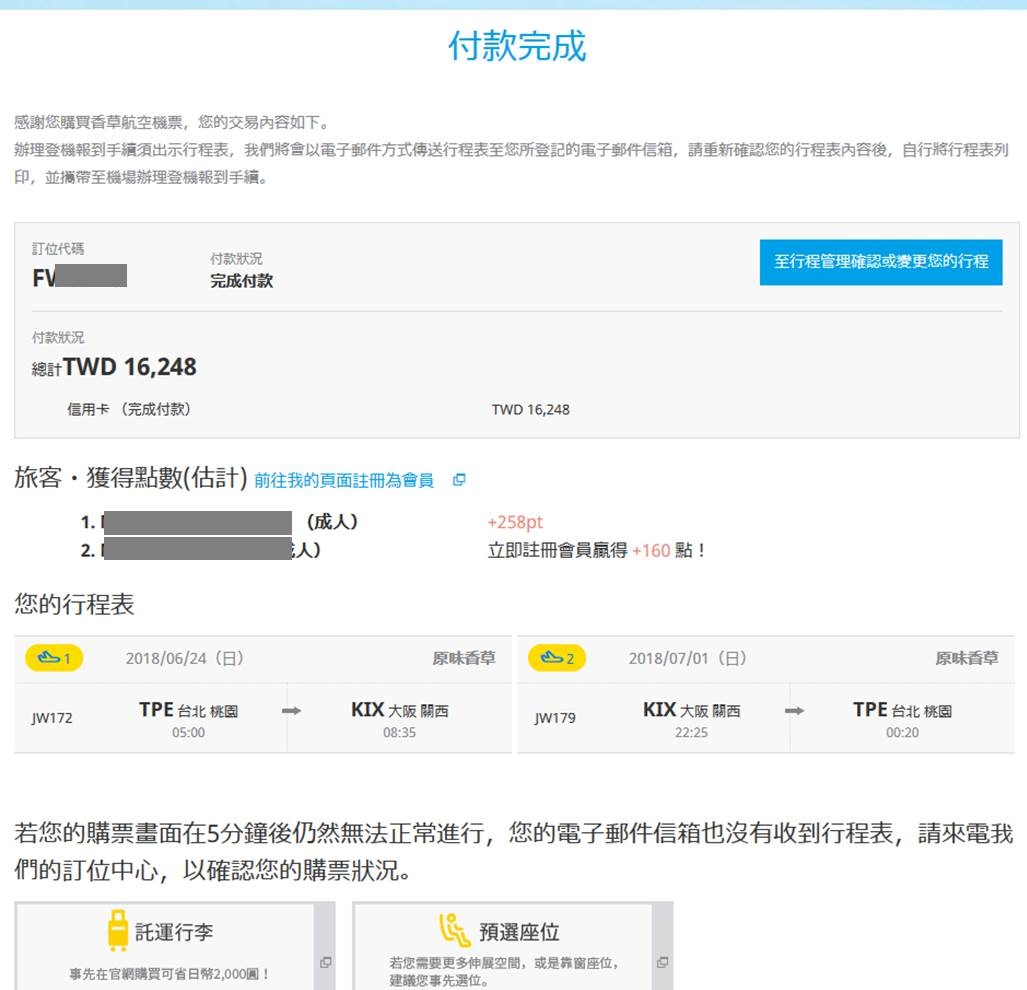
Task: Select the 事先在官網購買可省日幣2,000圓 text
Action: point(169,974)
